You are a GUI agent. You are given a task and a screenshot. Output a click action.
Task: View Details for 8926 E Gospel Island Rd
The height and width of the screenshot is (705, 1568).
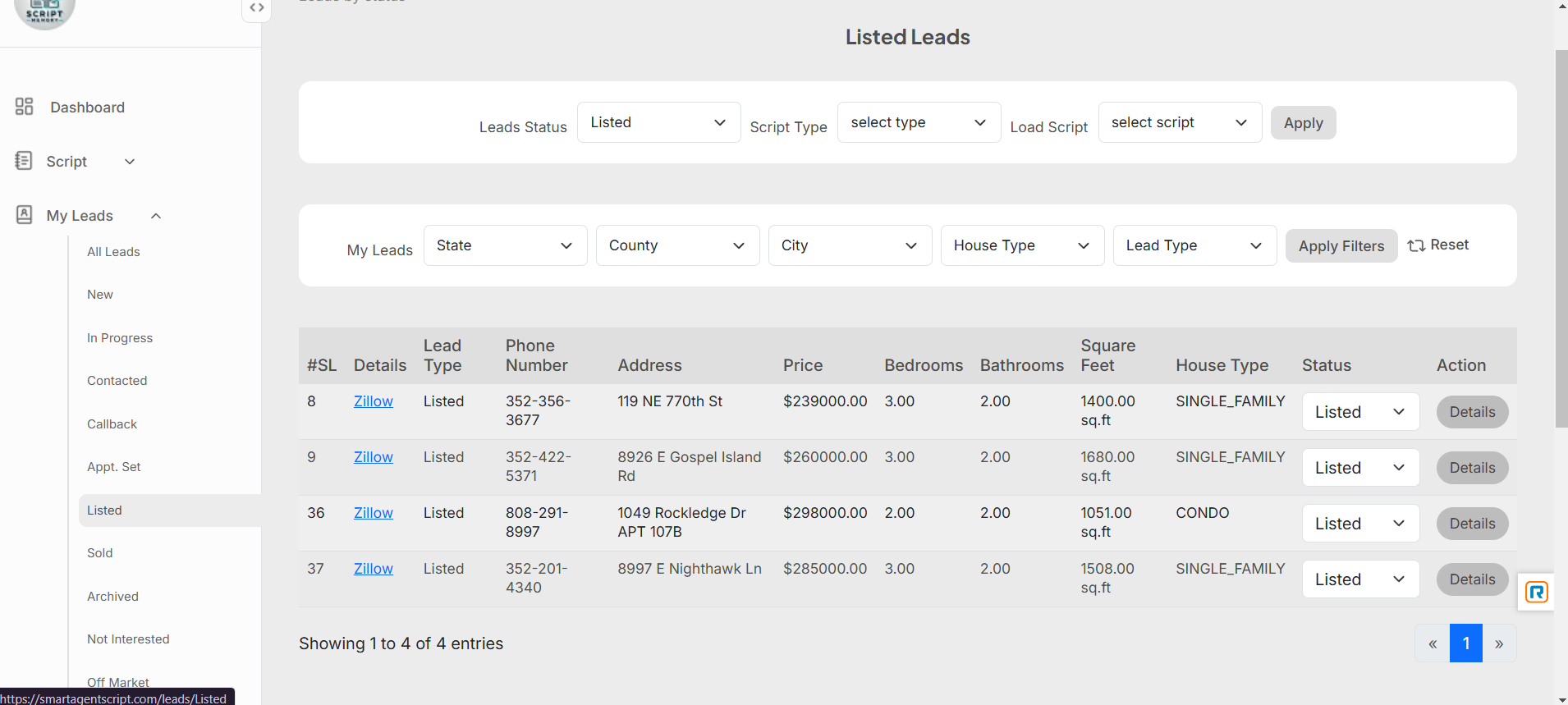(1472, 468)
